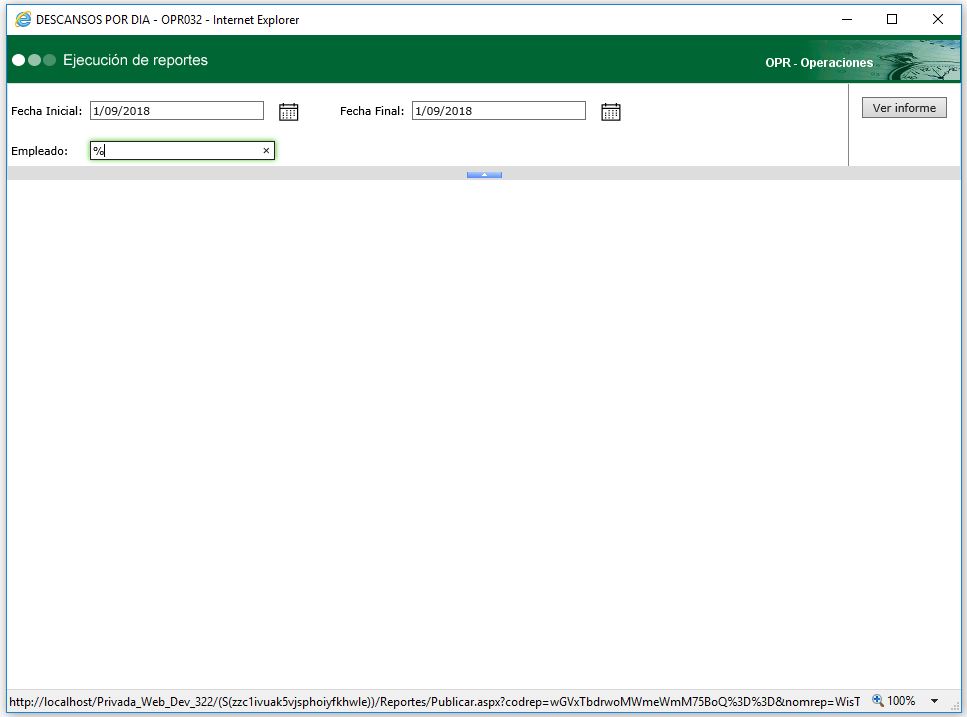This screenshot has height=717, width=967.
Task: Minimize the Internet Explorer window
Action: [847, 19]
